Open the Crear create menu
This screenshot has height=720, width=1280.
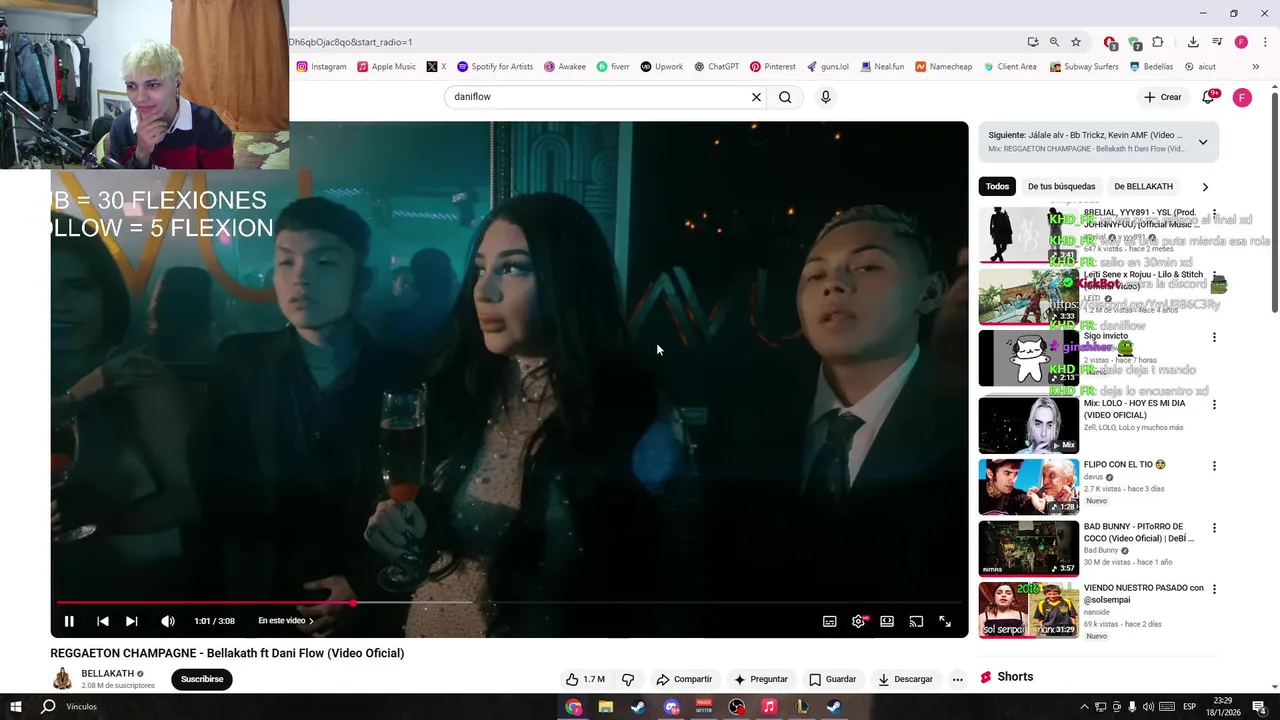tap(1163, 97)
